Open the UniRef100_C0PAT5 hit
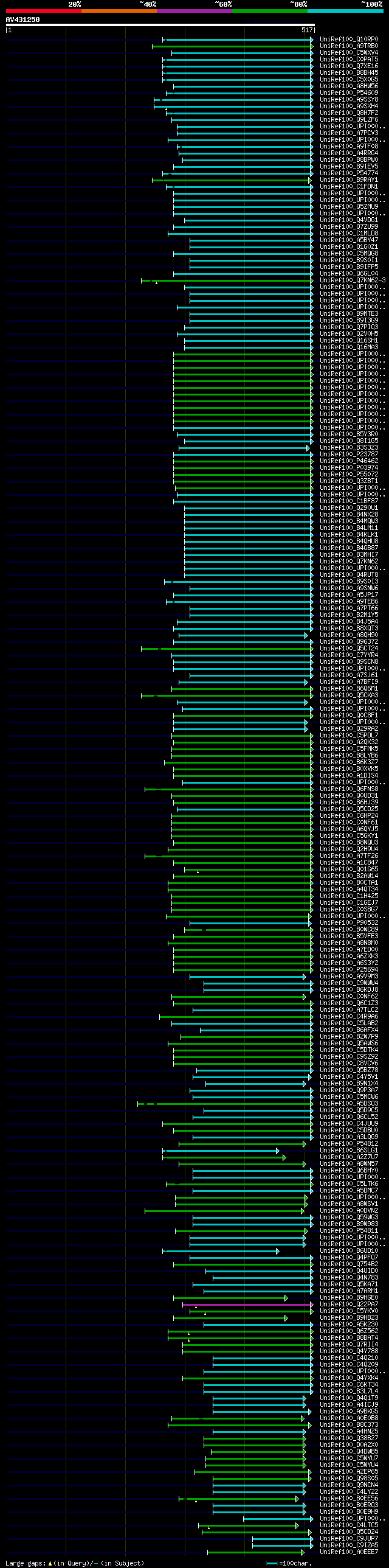Screen dimensions: 389x1568 click(x=349, y=60)
